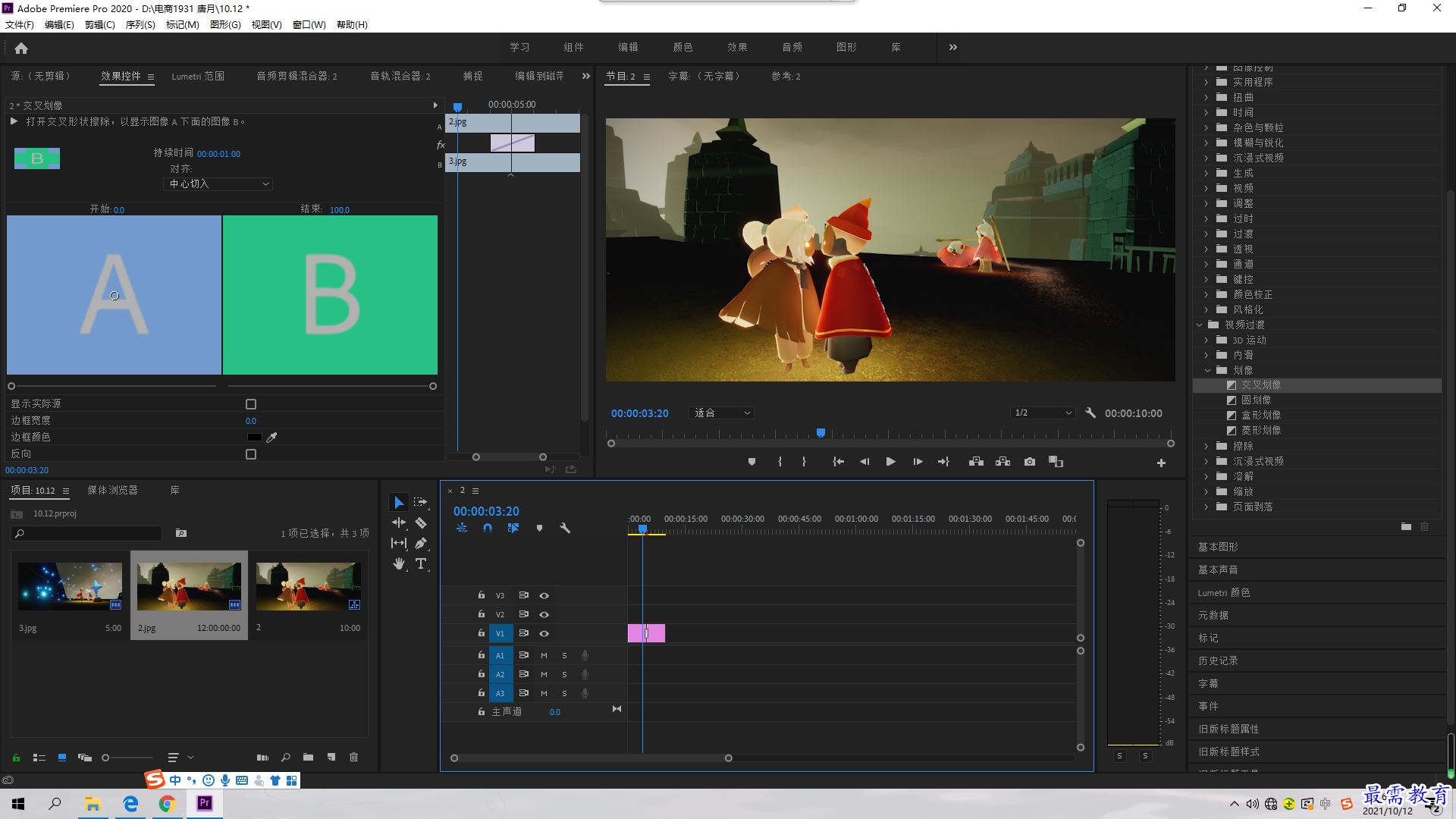The height and width of the screenshot is (819, 1456).
Task: Jump to the In point
Action: pos(838,462)
